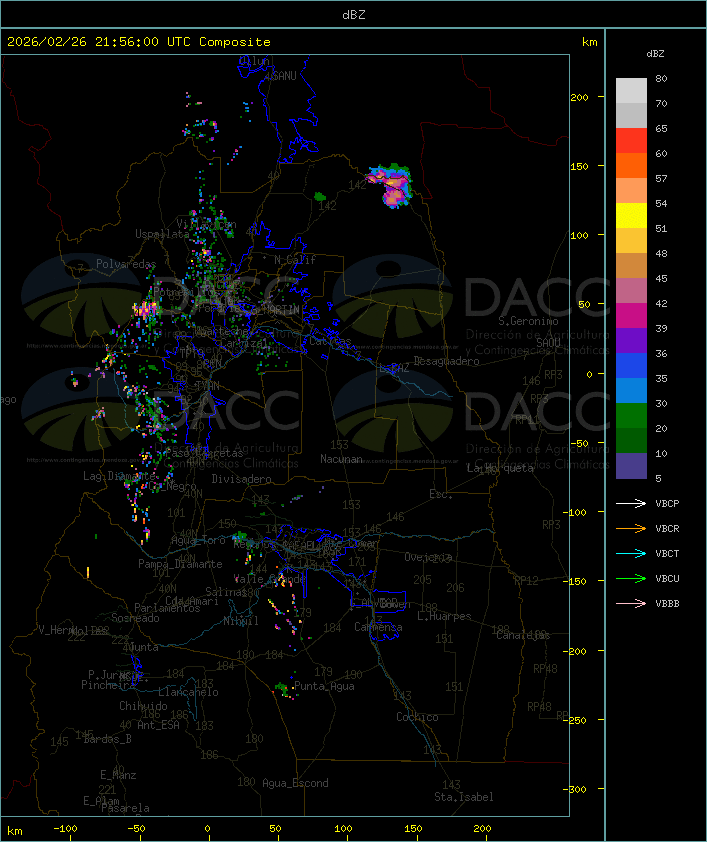Click the 'VBCP' legend label
The image size is (707, 842).
point(667,504)
